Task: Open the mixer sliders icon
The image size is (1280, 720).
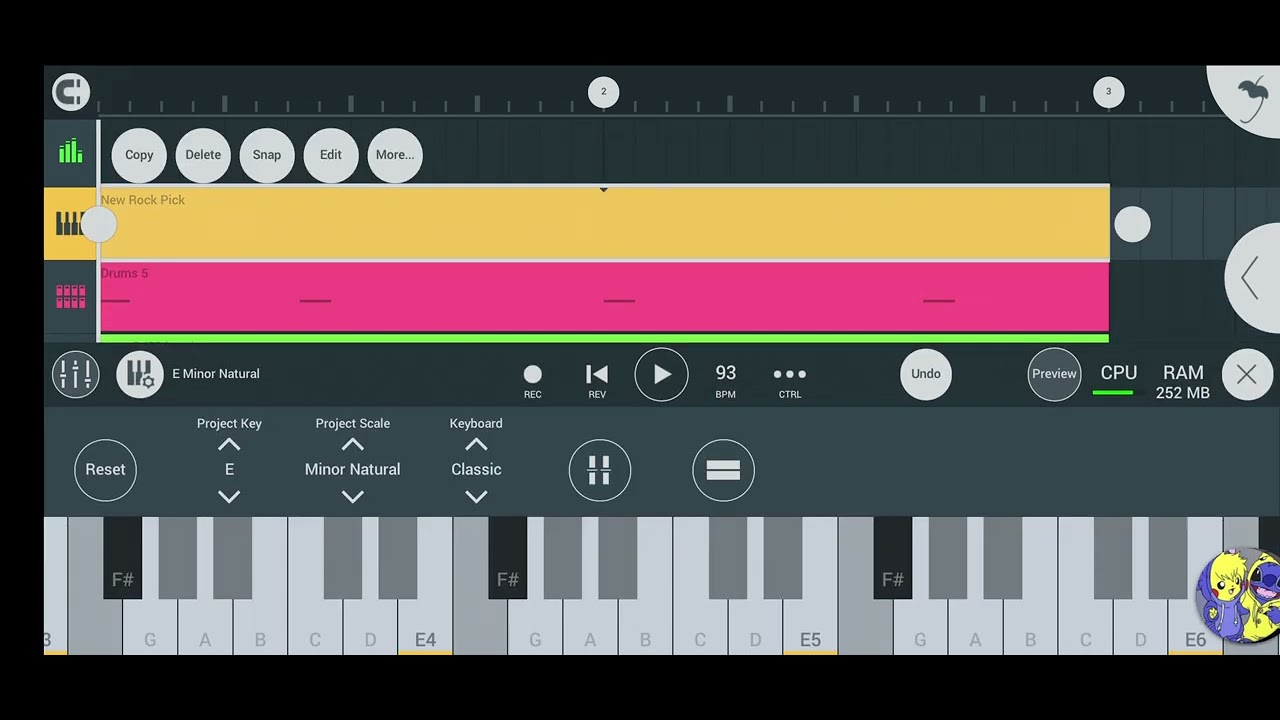Action: pyautogui.click(x=76, y=374)
